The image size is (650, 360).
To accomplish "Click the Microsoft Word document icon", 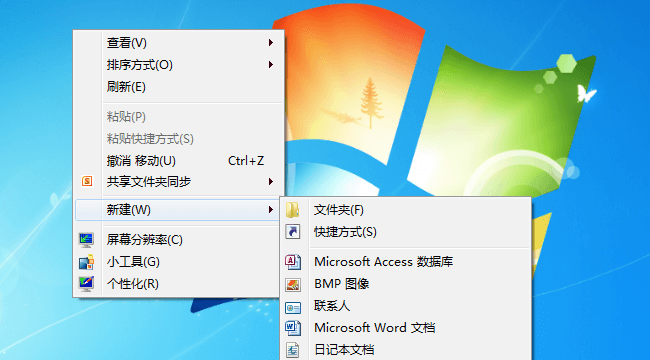I will tap(293, 328).
